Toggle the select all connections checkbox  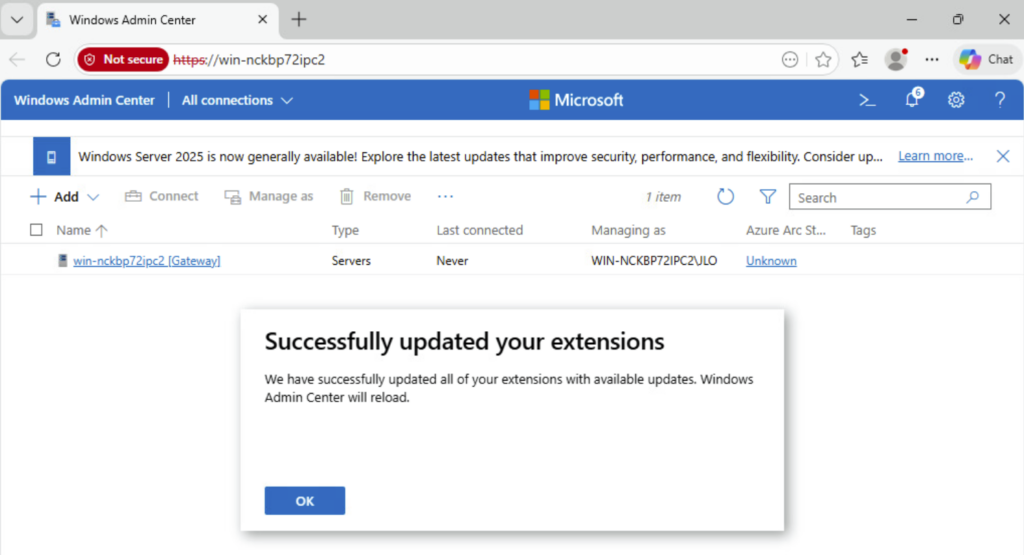(37, 230)
